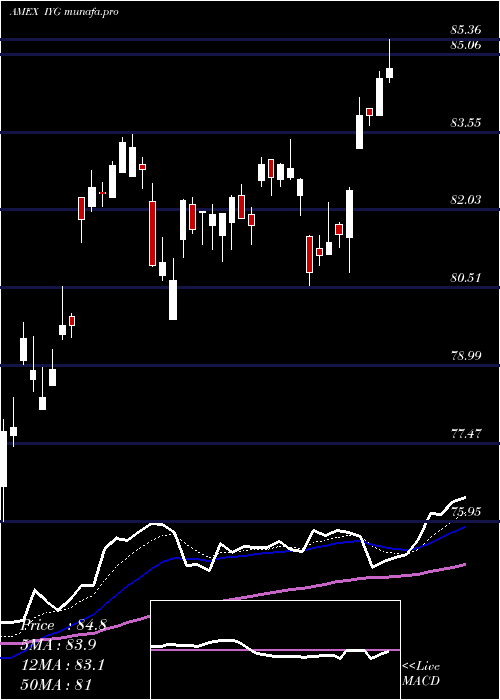Click the 5MA : 83.9 readout
The width and height of the screenshot is (500, 700).
tap(60, 645)
